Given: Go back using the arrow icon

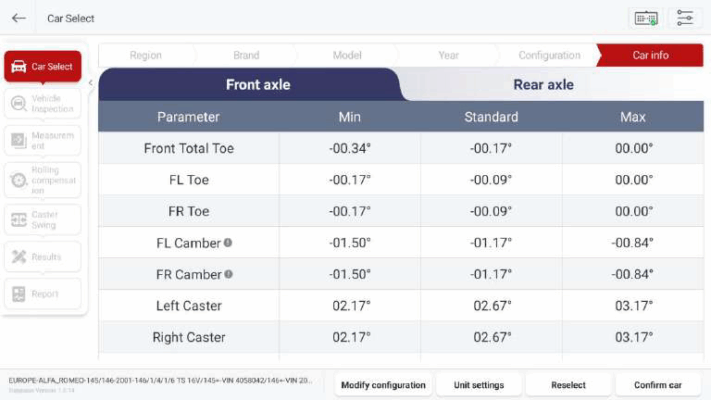Looking at the screenshot, I should [19, 18].
